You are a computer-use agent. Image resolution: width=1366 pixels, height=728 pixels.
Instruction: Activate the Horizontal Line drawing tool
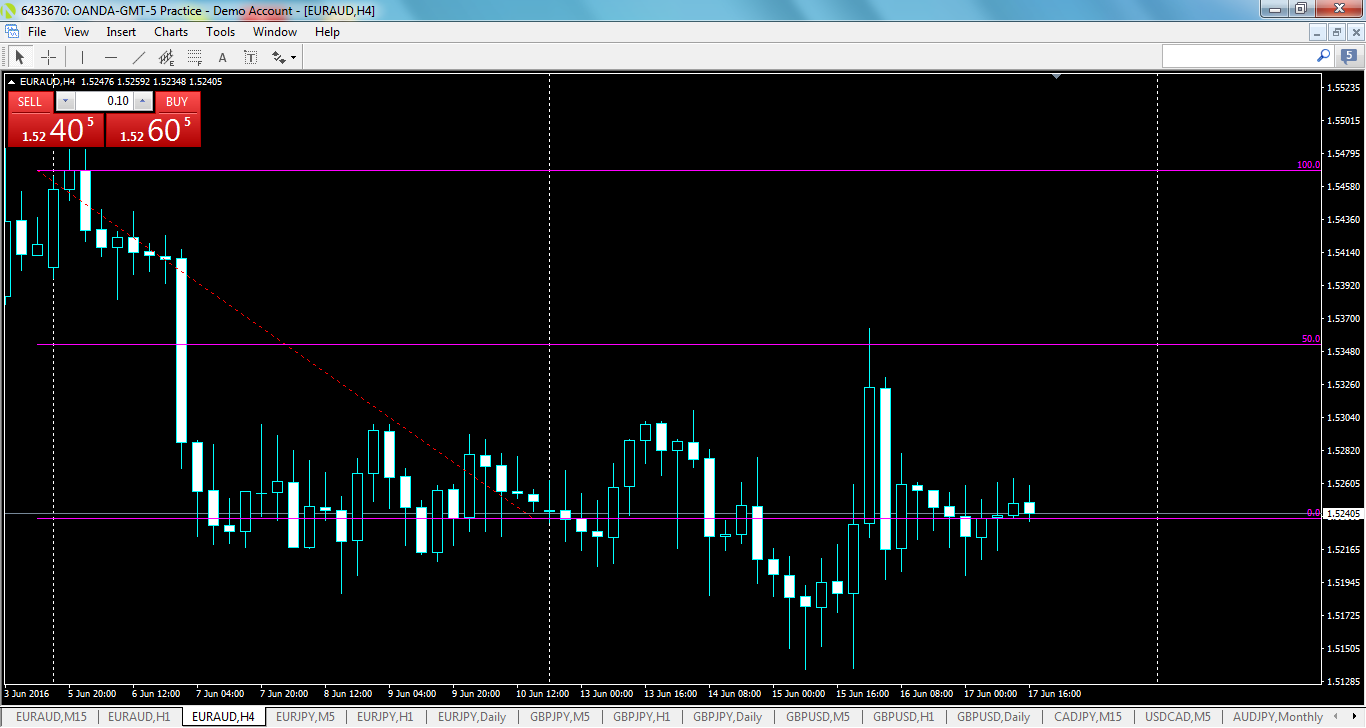(x=111, y=57)
